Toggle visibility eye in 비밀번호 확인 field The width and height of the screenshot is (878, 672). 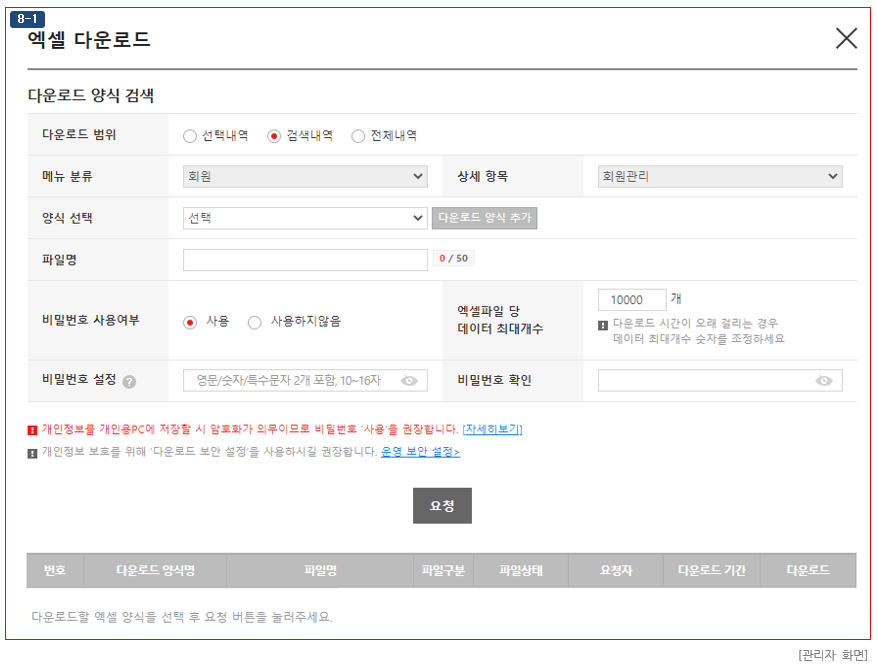[x=824, y=381]
